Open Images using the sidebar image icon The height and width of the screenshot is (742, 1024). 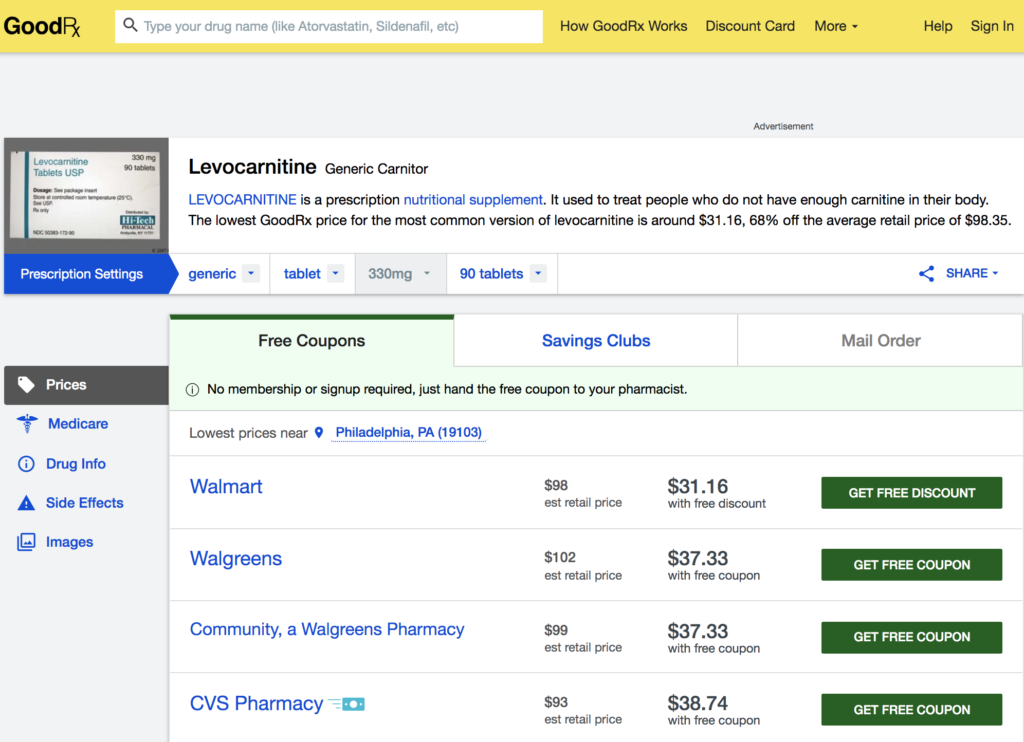pyautogui.click(x=25, y=541)
